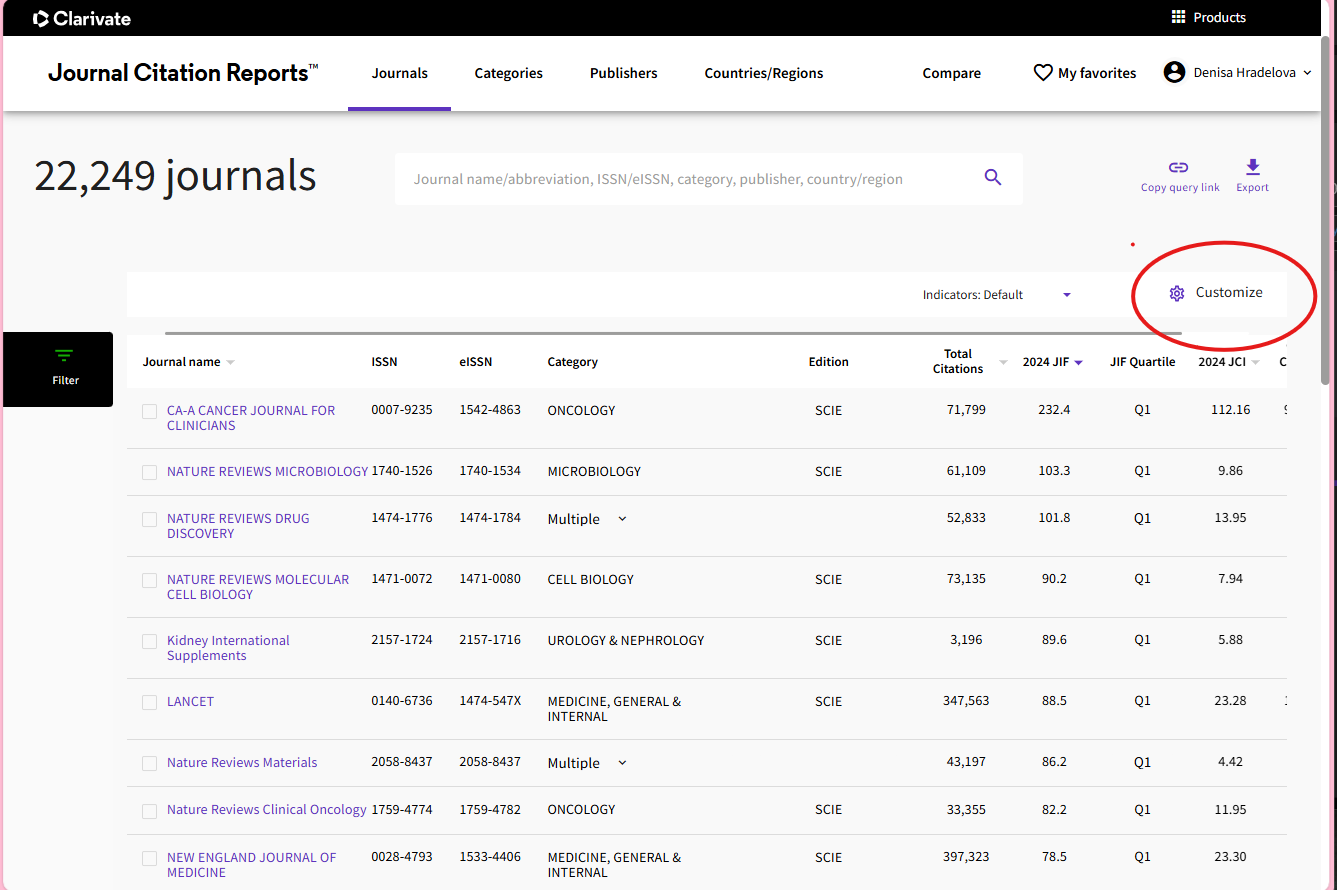Click the Export download icon
The height and width of the screenshot is (890, 1337).
pyautogui.click(x=1252, y=167)
